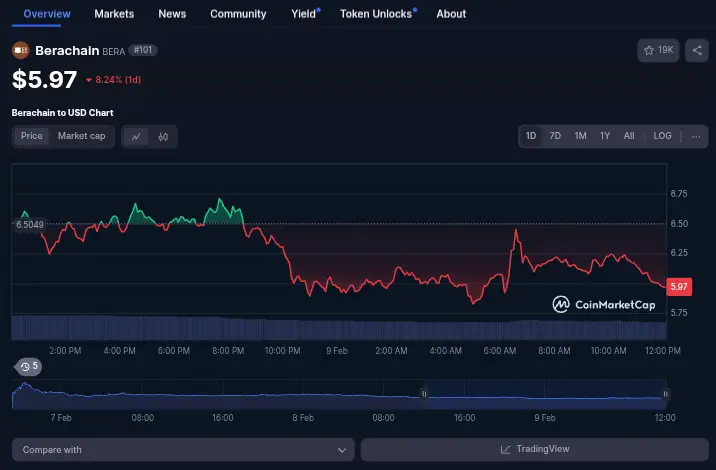
Task: Click the 7 Feb label on range navigator
Action: (61, 418)
